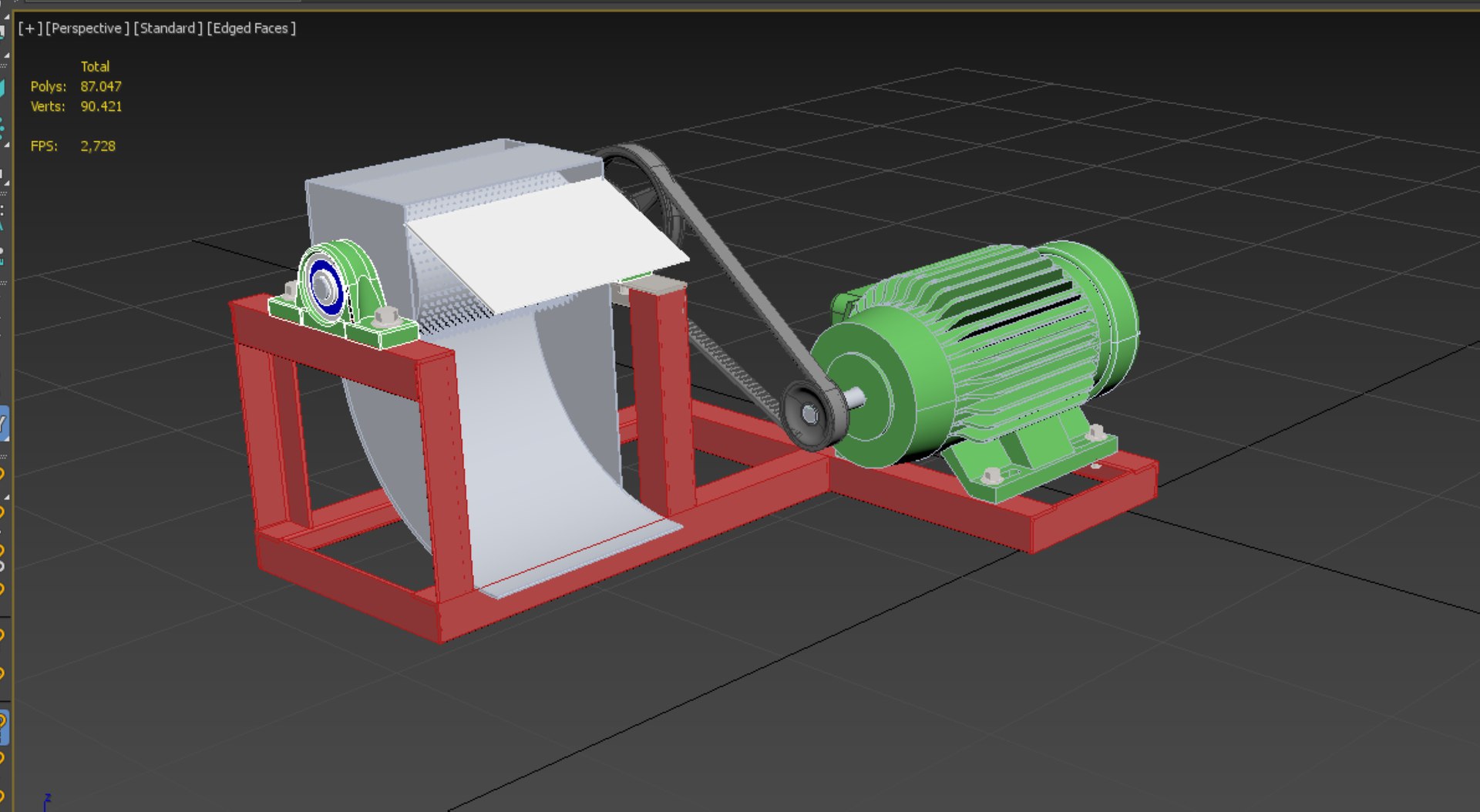The height and width of the screenshot is (812, 1480).
Task: Click the FPS value 2,728
Action: [98, 146]
